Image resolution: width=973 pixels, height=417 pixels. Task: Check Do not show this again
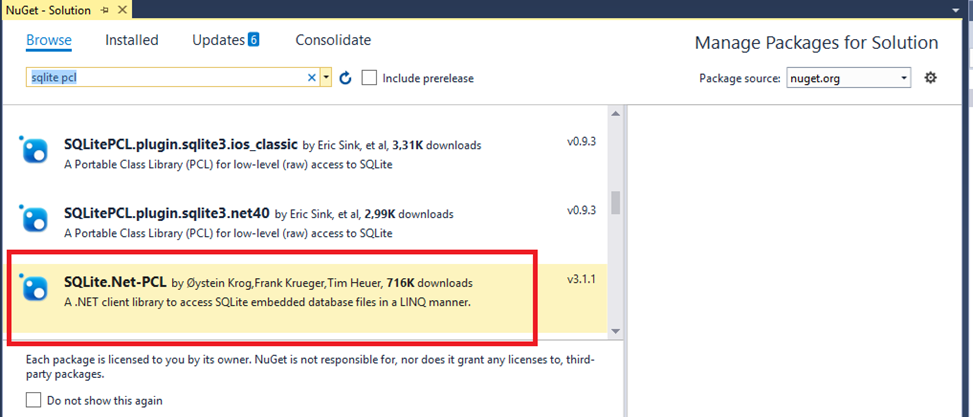coord(32,400)
